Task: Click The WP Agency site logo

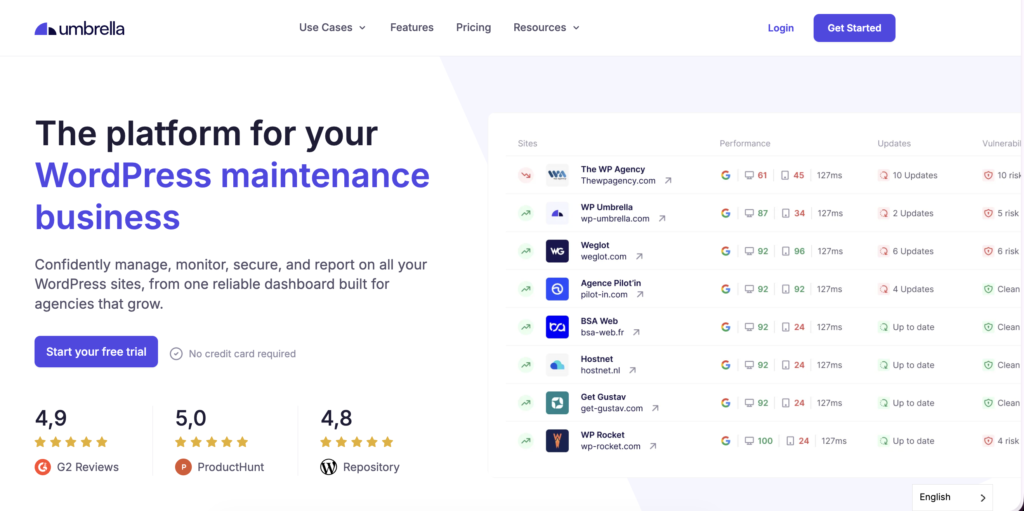Action: (557, 175)
